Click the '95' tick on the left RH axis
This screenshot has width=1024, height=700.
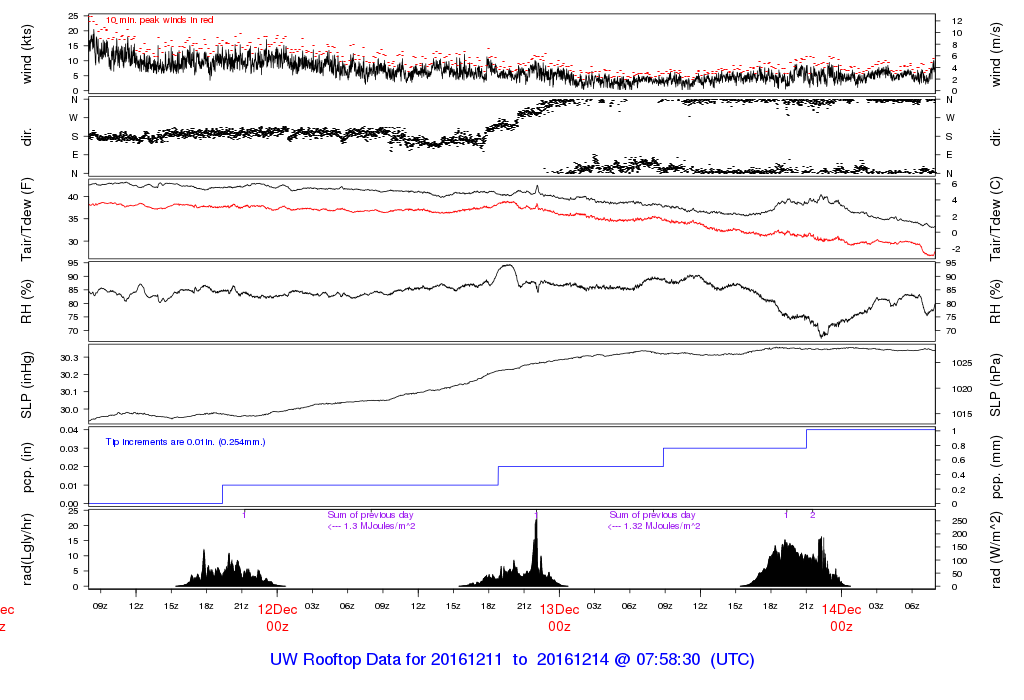[x=73, y=263]
